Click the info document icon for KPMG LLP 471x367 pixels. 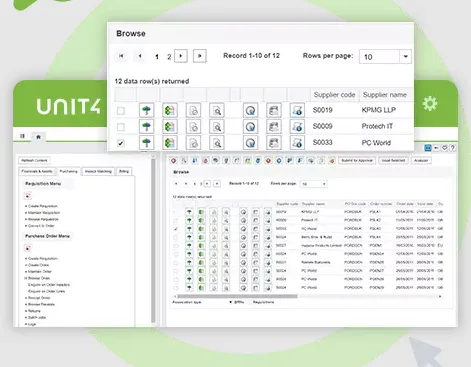pos(297,110)
